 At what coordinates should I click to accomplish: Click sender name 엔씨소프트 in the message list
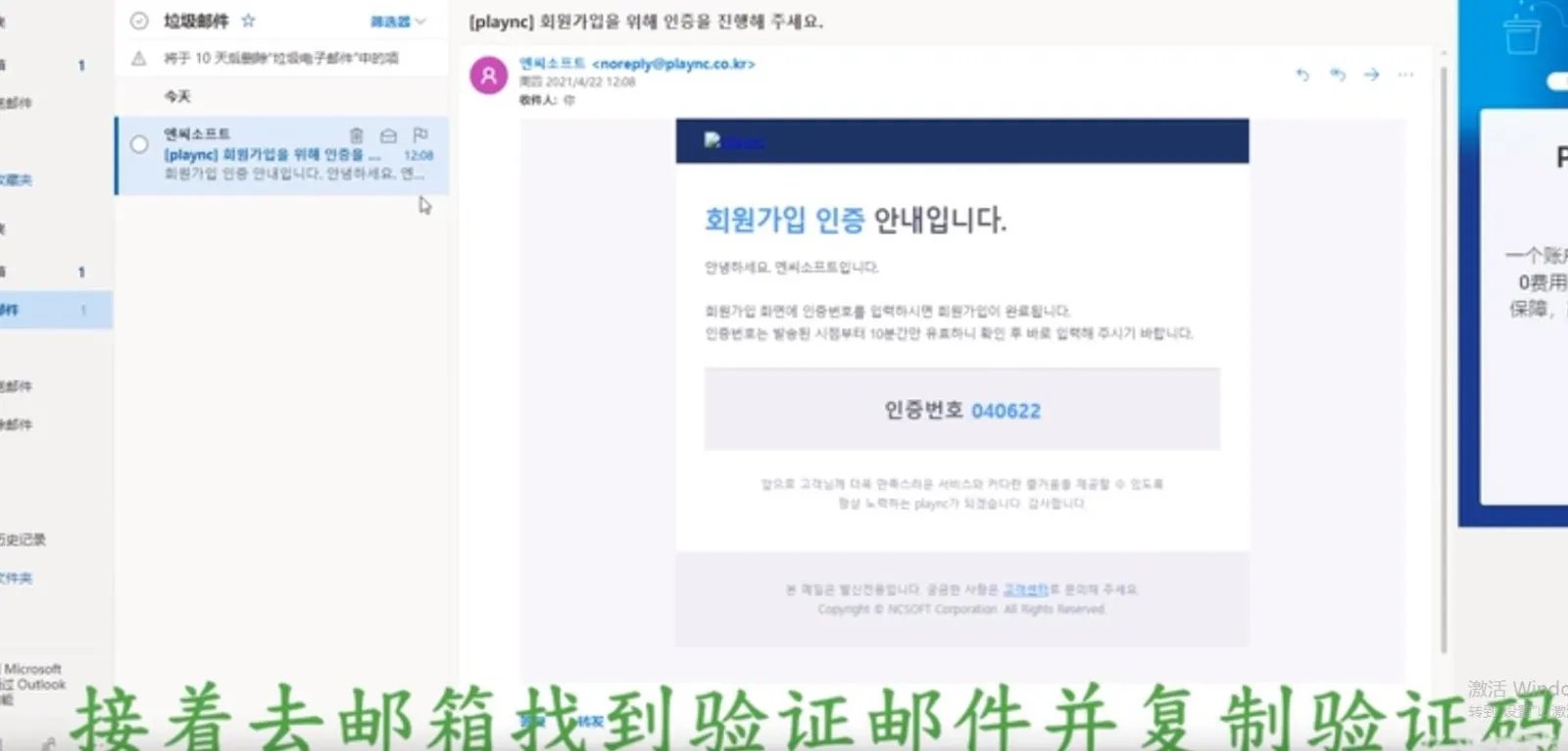point(197,134)
